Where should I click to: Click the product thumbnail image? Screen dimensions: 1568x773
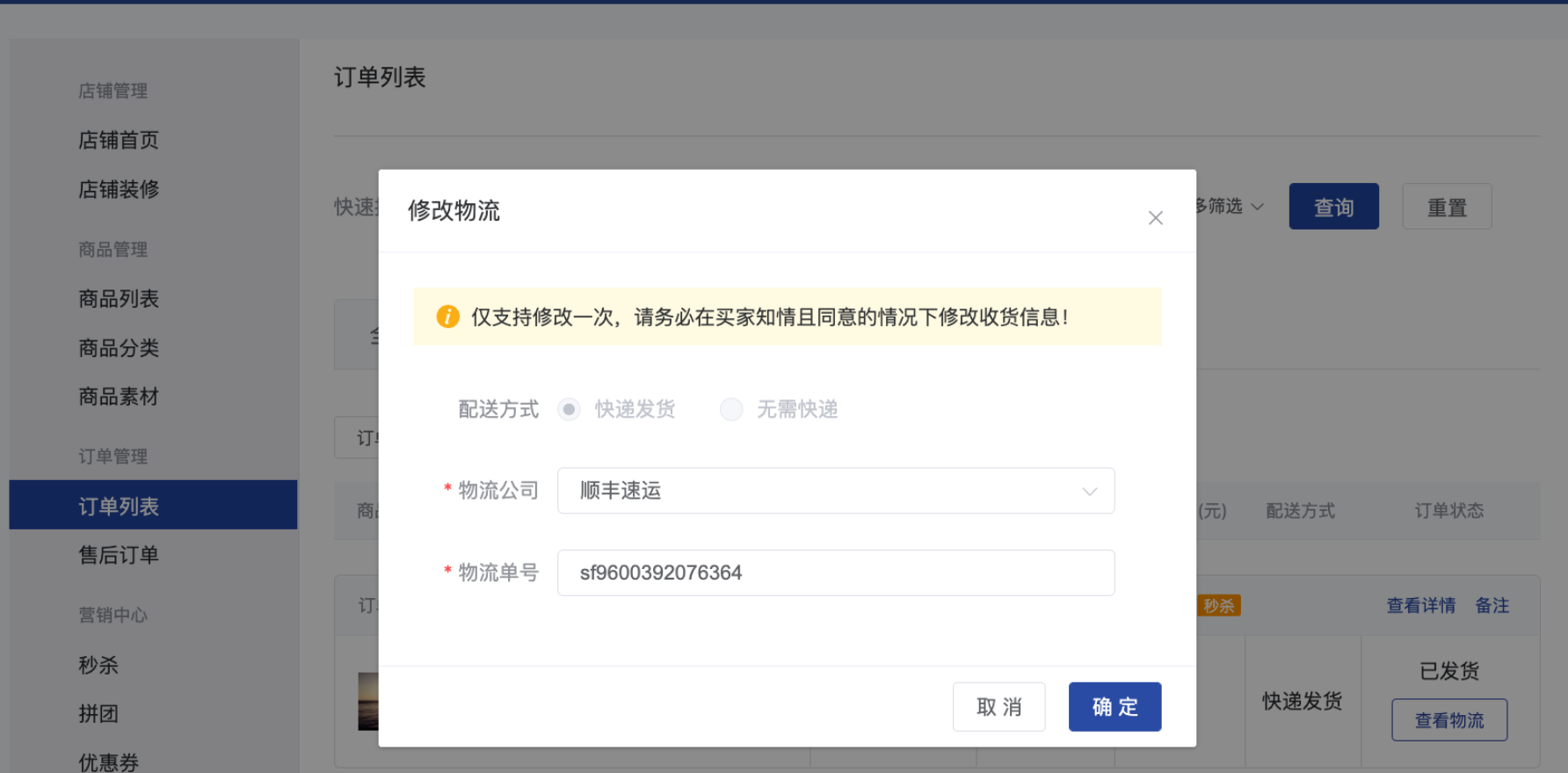click(368, 702)
